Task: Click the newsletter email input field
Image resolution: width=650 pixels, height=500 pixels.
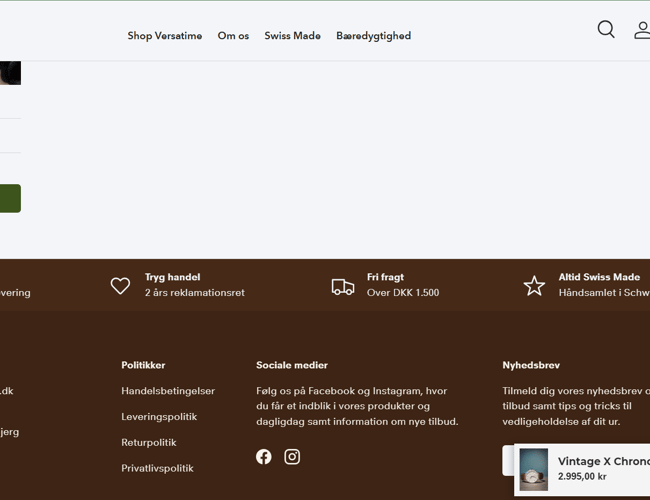Action: tap(508, 461)
